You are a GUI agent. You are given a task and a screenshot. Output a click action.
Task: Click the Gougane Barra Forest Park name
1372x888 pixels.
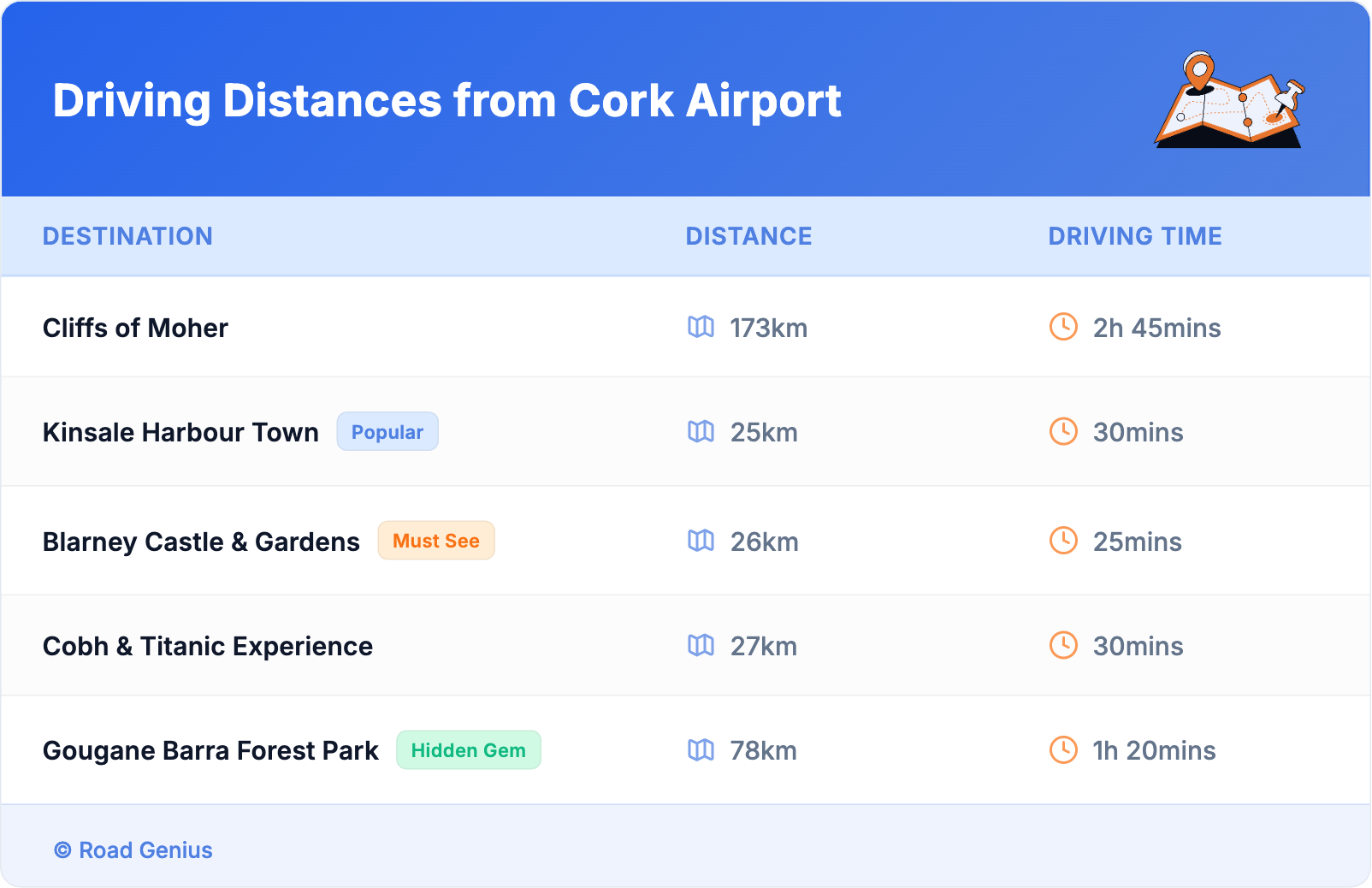(x=210, y=750)
